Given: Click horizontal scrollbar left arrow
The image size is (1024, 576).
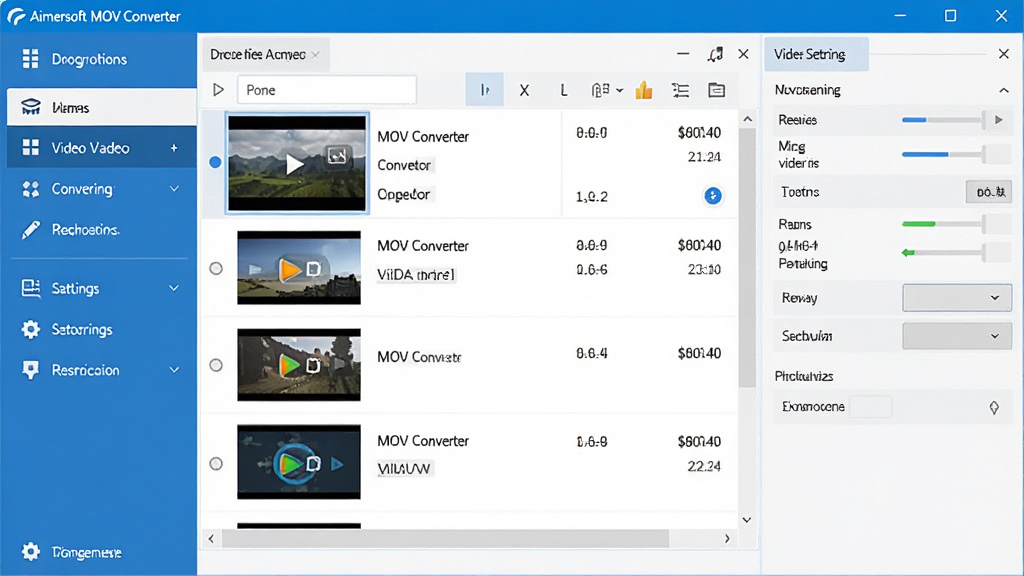Looking at the screenshot, I should point(211,539).
